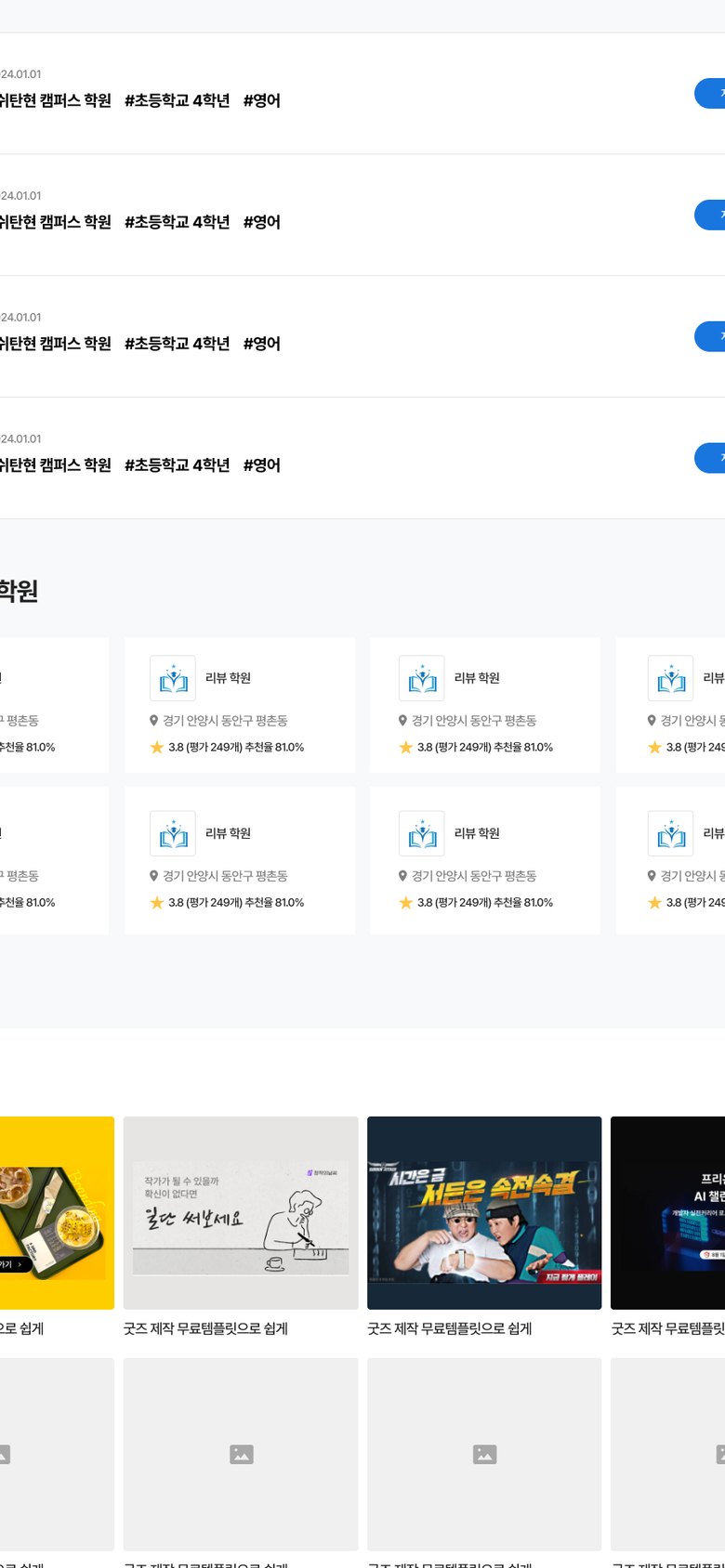The width and height of the screenshot is (725, 1568).
Task: Click '3.8 (평가 249개) 추천율 81.0%' in bottom-row second card
Action: 236,903
